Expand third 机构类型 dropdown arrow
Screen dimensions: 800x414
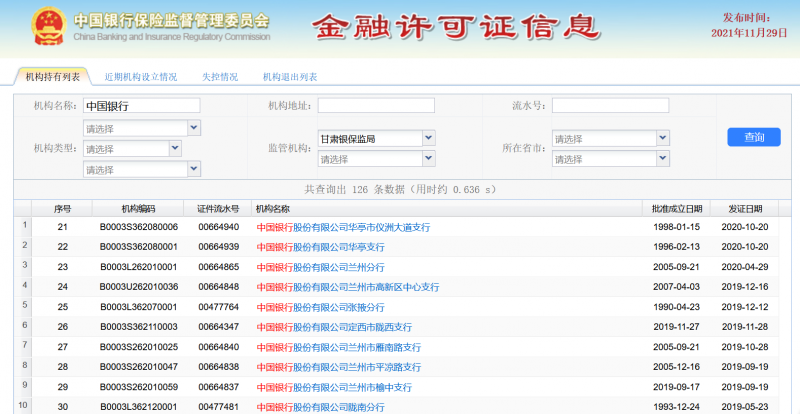point(194,168)
